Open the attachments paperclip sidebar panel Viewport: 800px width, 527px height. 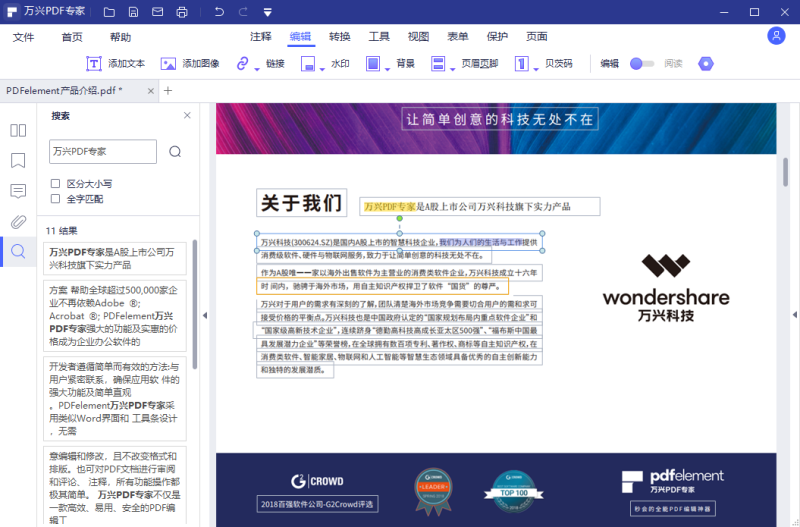(x=18, y=221)
